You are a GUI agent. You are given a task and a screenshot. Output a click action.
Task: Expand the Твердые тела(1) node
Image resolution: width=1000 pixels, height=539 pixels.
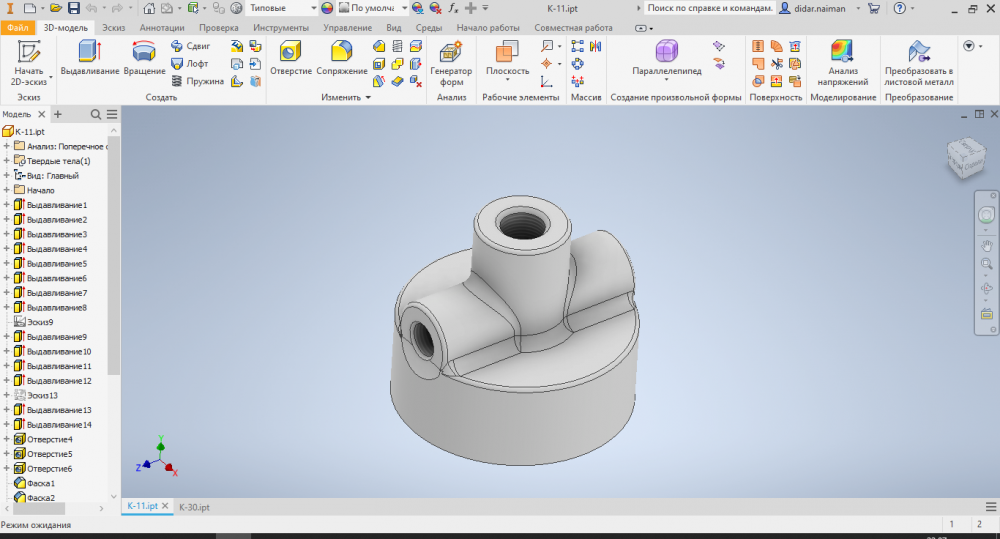(7, 161)
